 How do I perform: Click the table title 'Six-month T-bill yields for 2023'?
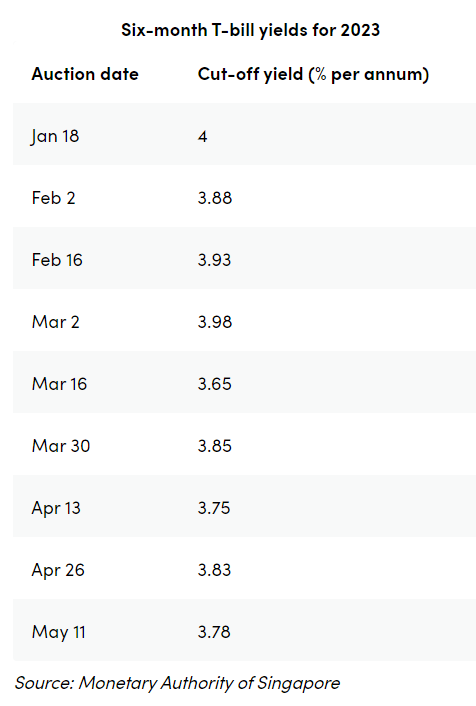click(x=250, y=30)
